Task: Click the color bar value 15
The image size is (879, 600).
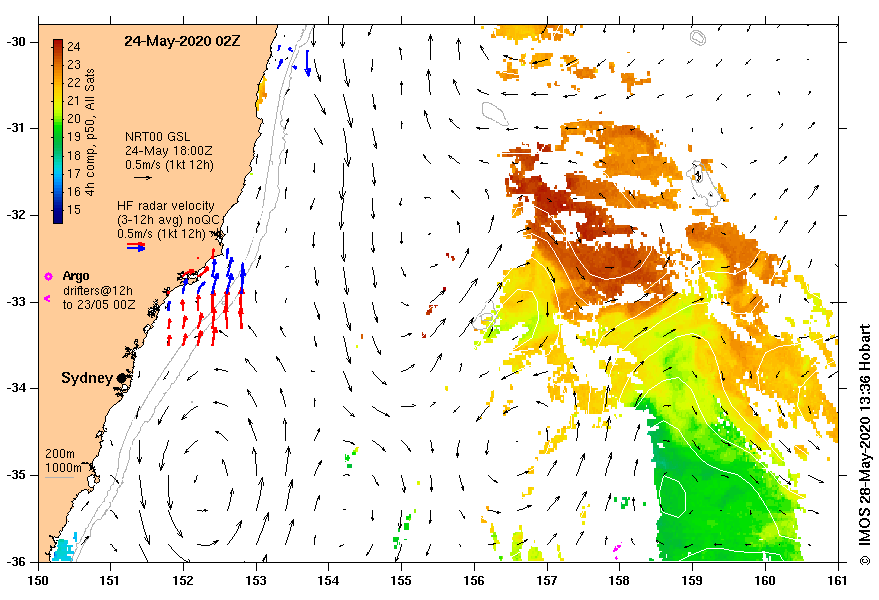Action: point(74,210)
